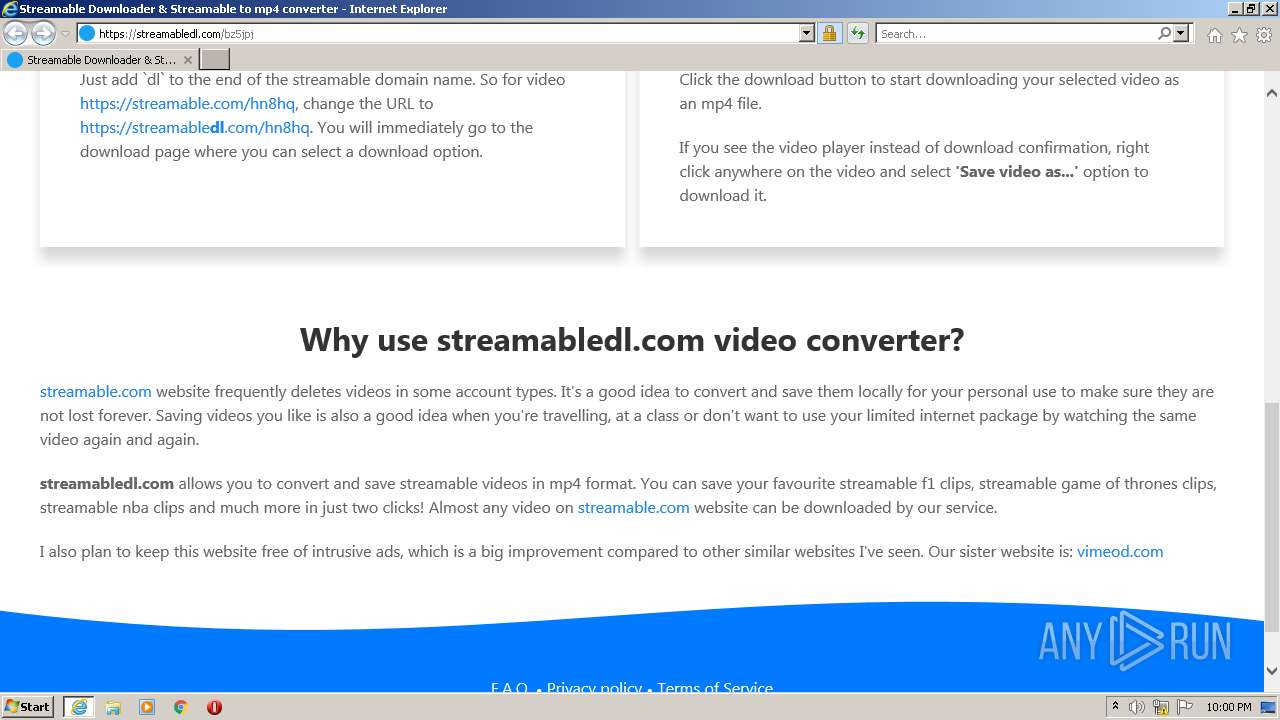Click the Internet Explorer title bar logo
This screenshot has width=1280, height=720.
pos(10,9)
